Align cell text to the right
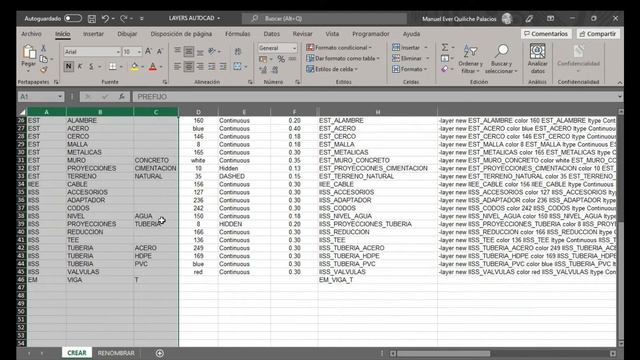Image resolution: width=640 pixels, height=360 pixels. click(200, 66)
